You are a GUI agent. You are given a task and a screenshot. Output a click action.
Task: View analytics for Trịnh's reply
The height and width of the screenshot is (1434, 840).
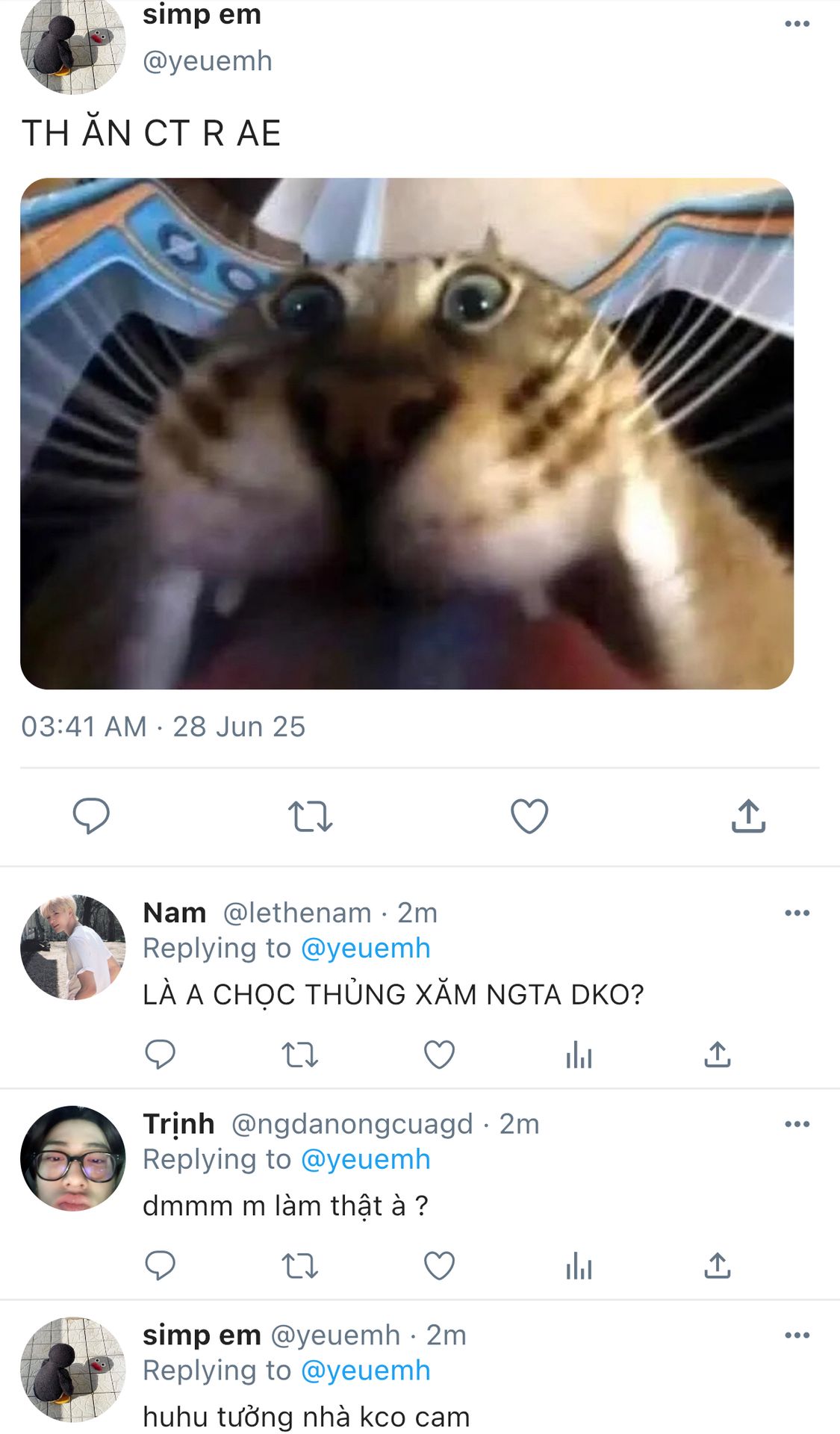[579, 1266]
